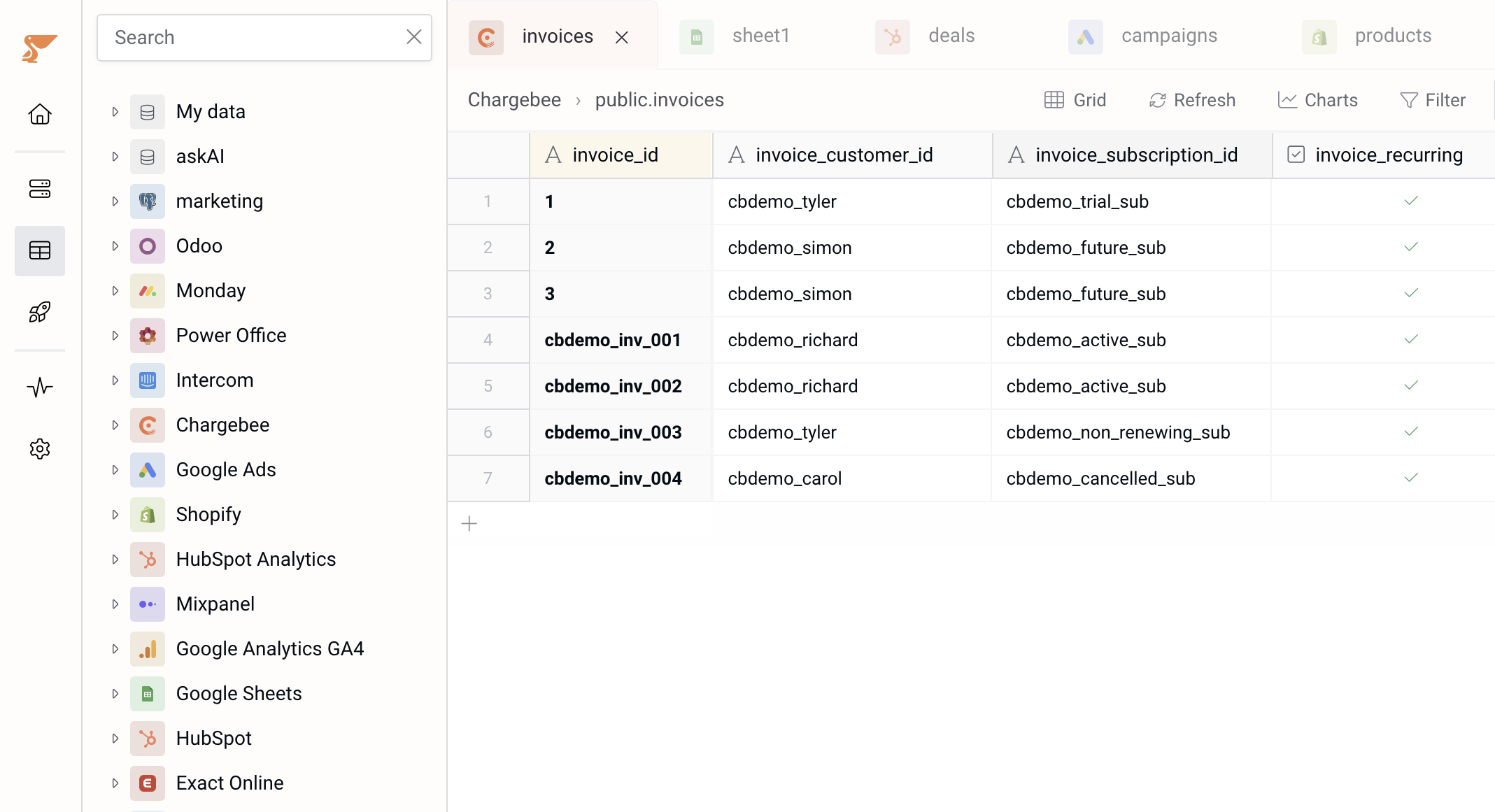Click the add row button at bottom
Screen dimensions: 1495x812
click(469, 523)
